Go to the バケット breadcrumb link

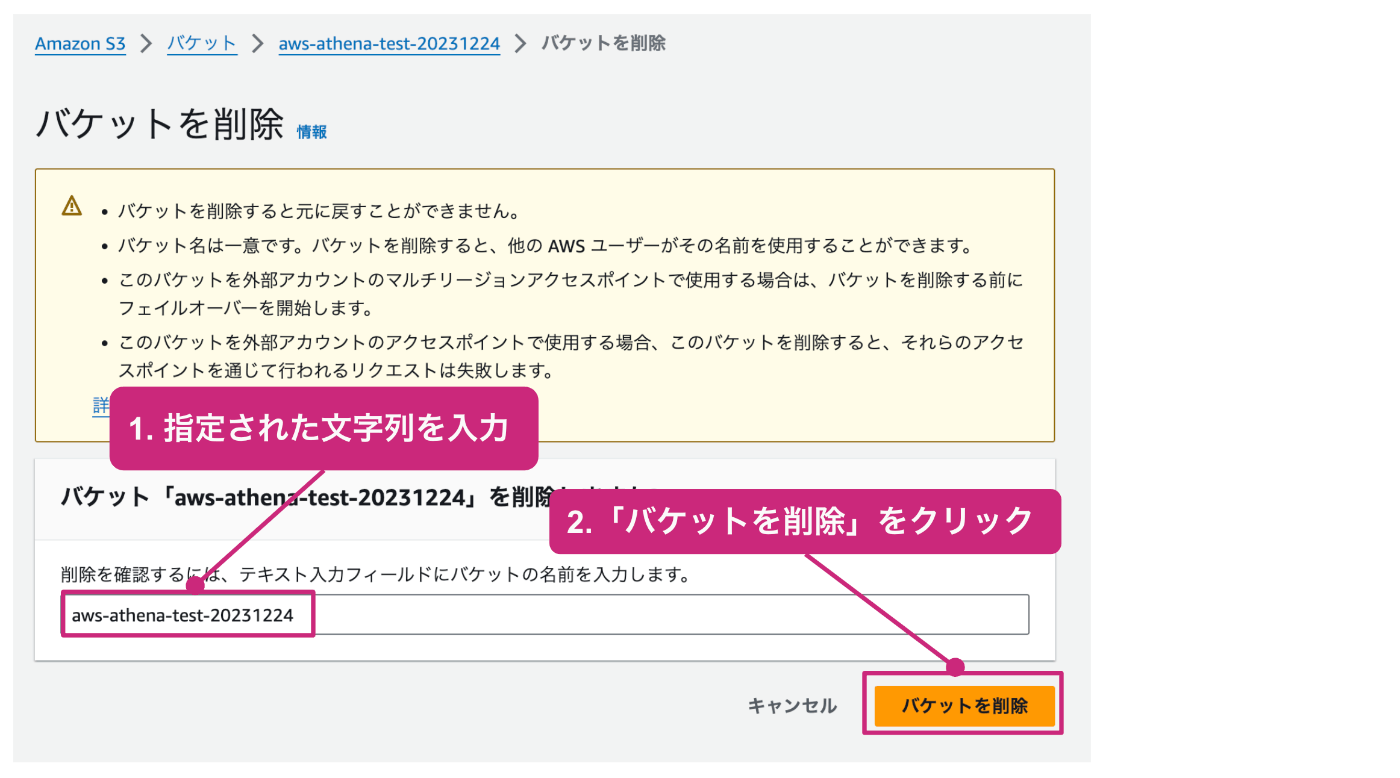tap(202, 44)
